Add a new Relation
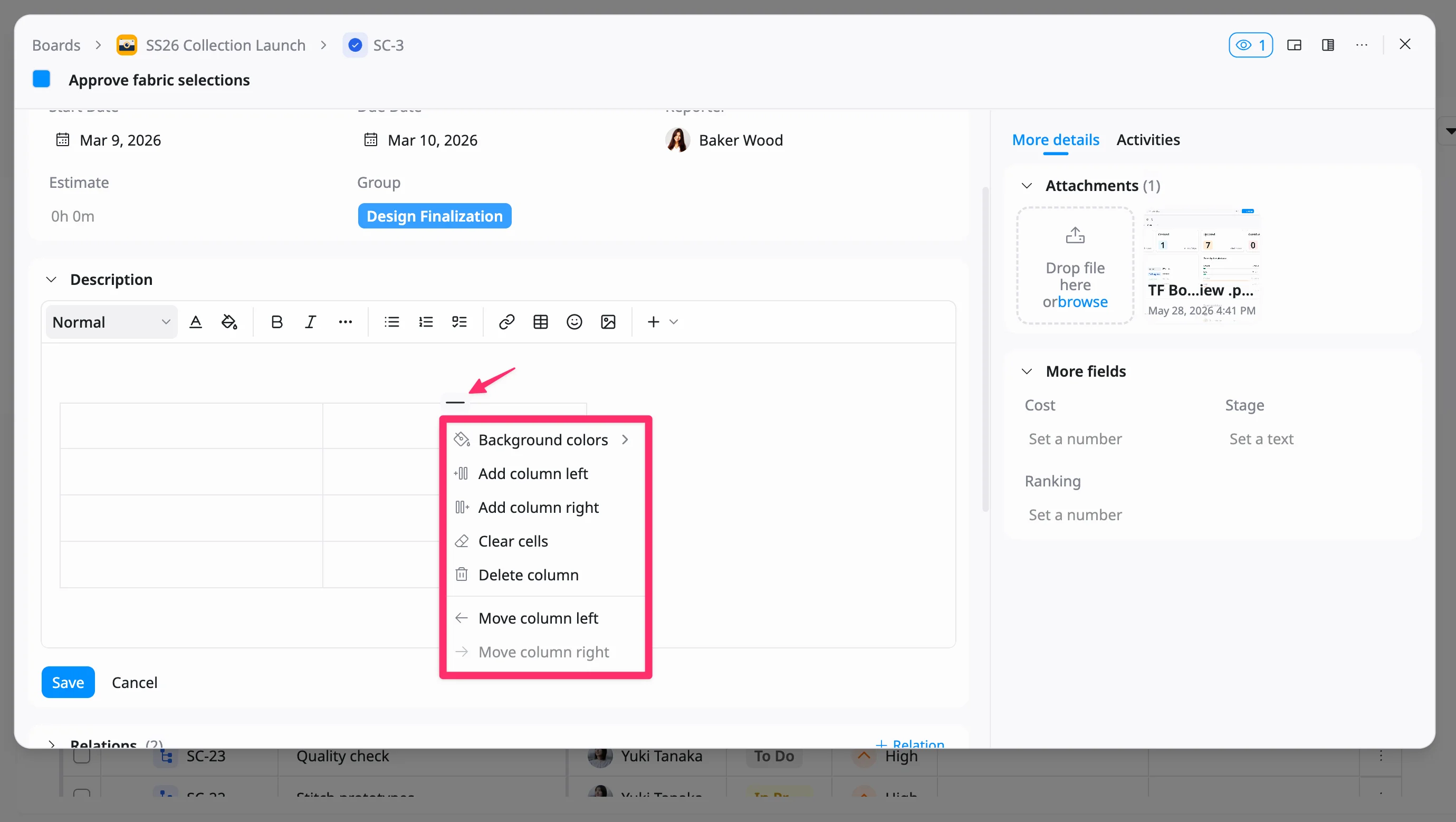Screen dimensions: 1456x822 [909, 743]
